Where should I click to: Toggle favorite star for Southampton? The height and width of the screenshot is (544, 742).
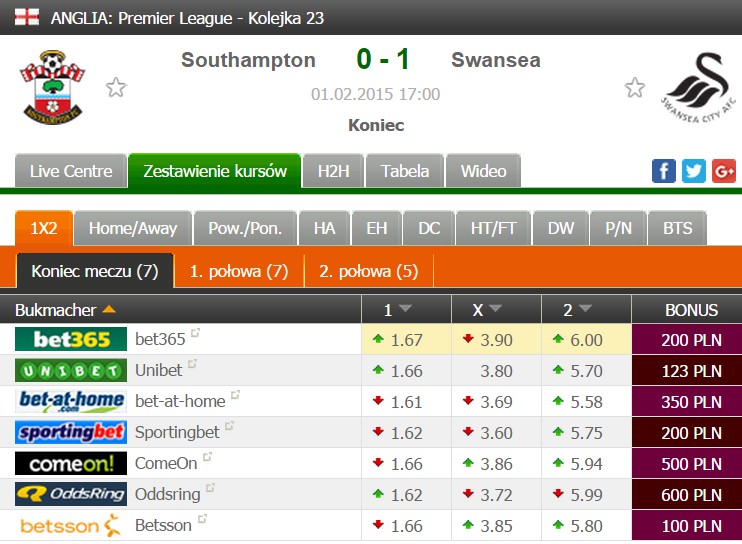pos(116,88)
